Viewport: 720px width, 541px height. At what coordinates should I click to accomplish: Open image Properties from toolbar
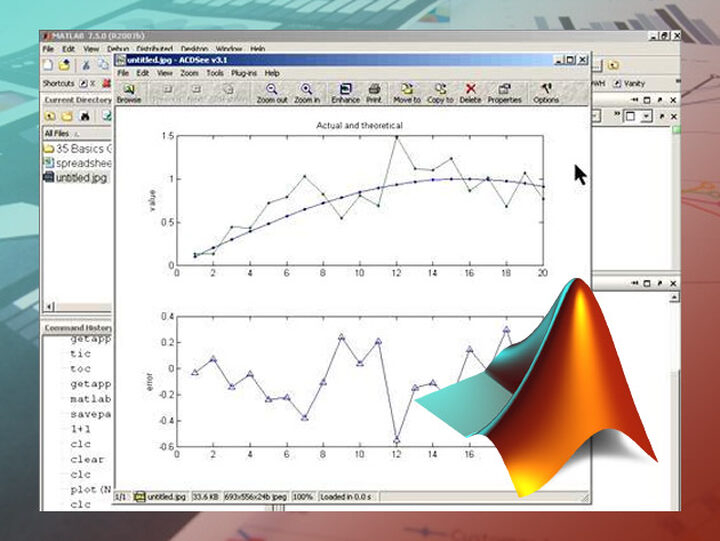[x=504, y=91]
